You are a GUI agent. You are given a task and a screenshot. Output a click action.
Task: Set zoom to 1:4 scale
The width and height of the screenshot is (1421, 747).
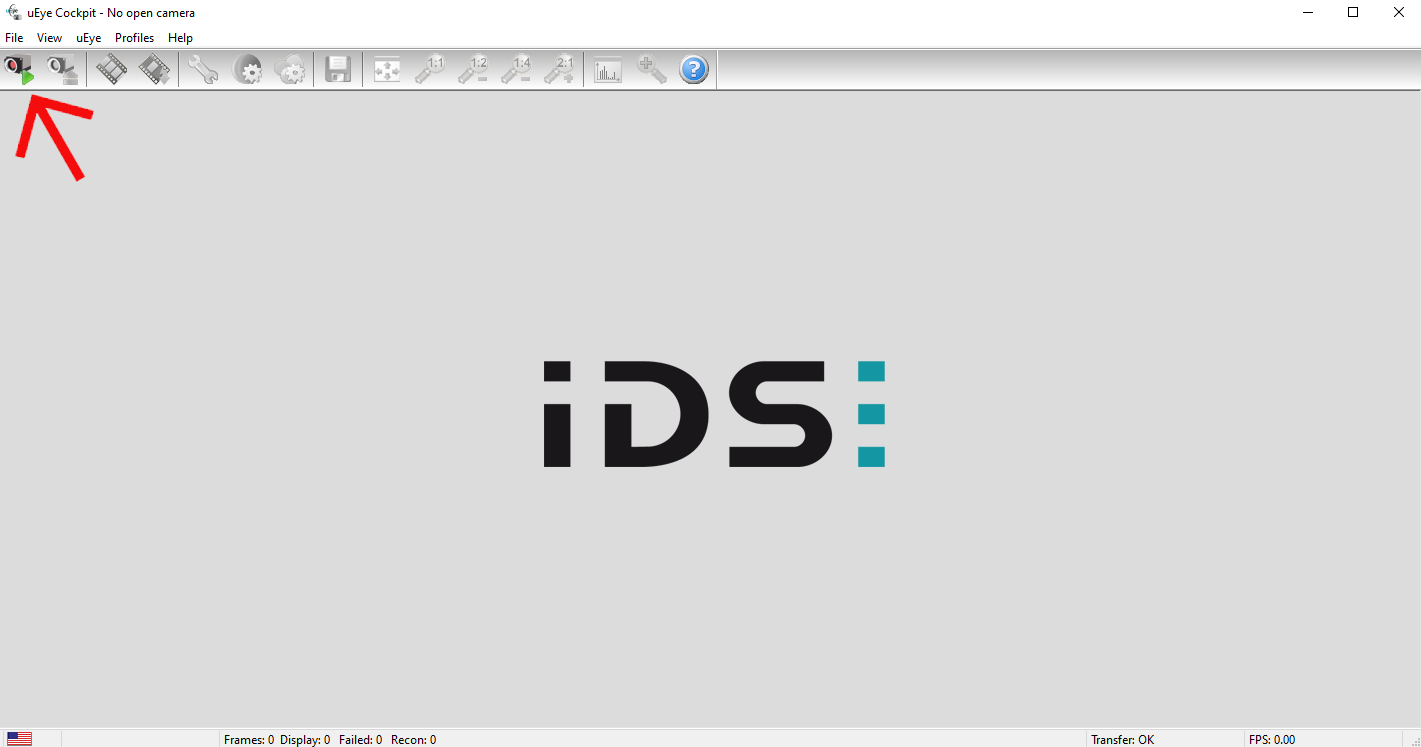[x=516, y=69]
